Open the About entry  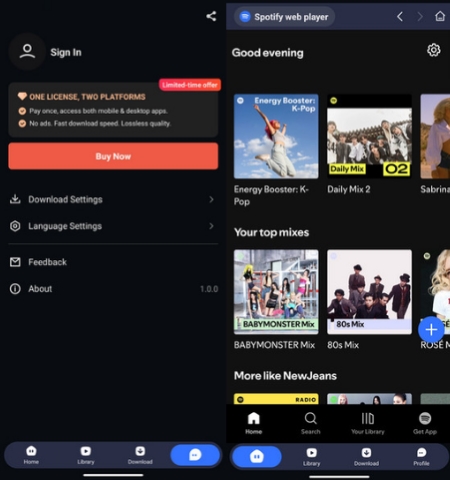(x=113, y=289)
